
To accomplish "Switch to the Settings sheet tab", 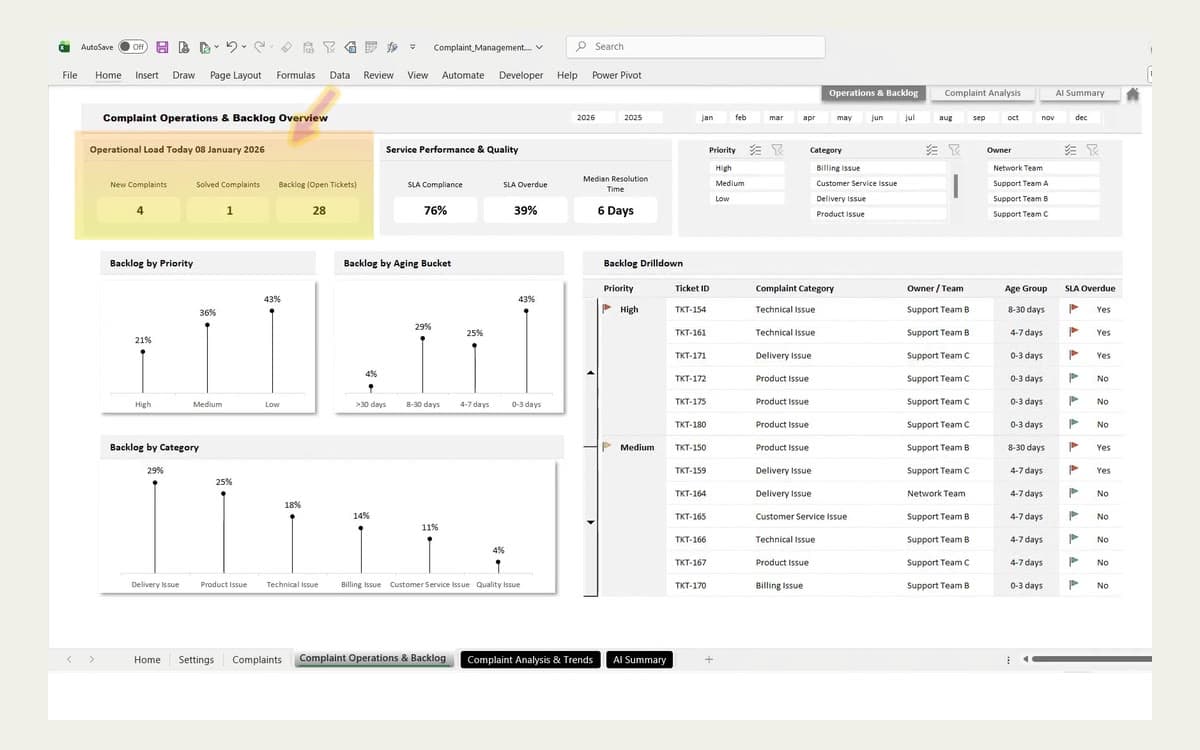I will click(x=196, y=659).
